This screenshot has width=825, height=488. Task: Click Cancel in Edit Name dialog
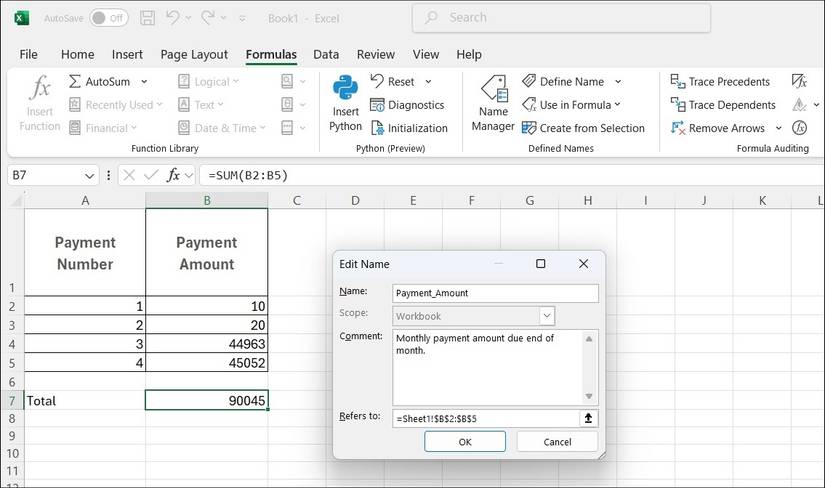coord(557,442)
